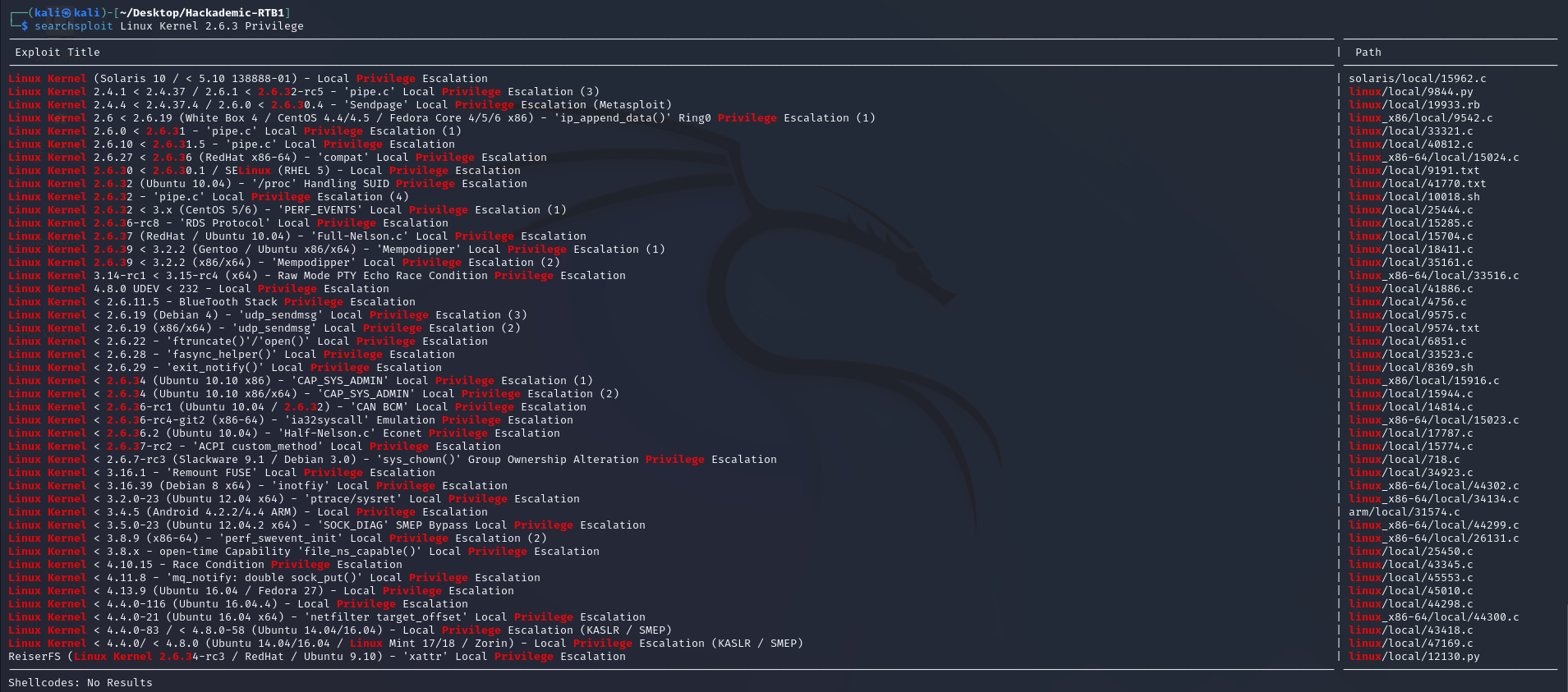This screenshot has height=692, width=1568.
Task: Select path linux/local/9844.py
Action: (1411, 92)
